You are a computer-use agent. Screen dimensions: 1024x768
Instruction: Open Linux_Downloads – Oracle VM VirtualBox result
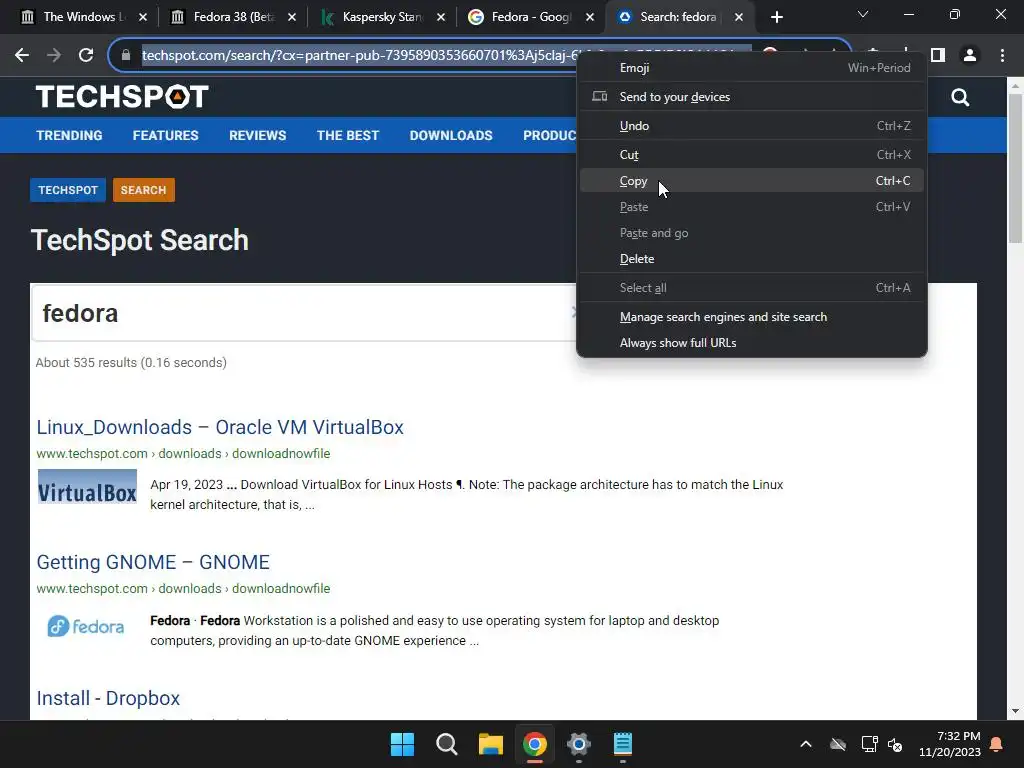220,427
